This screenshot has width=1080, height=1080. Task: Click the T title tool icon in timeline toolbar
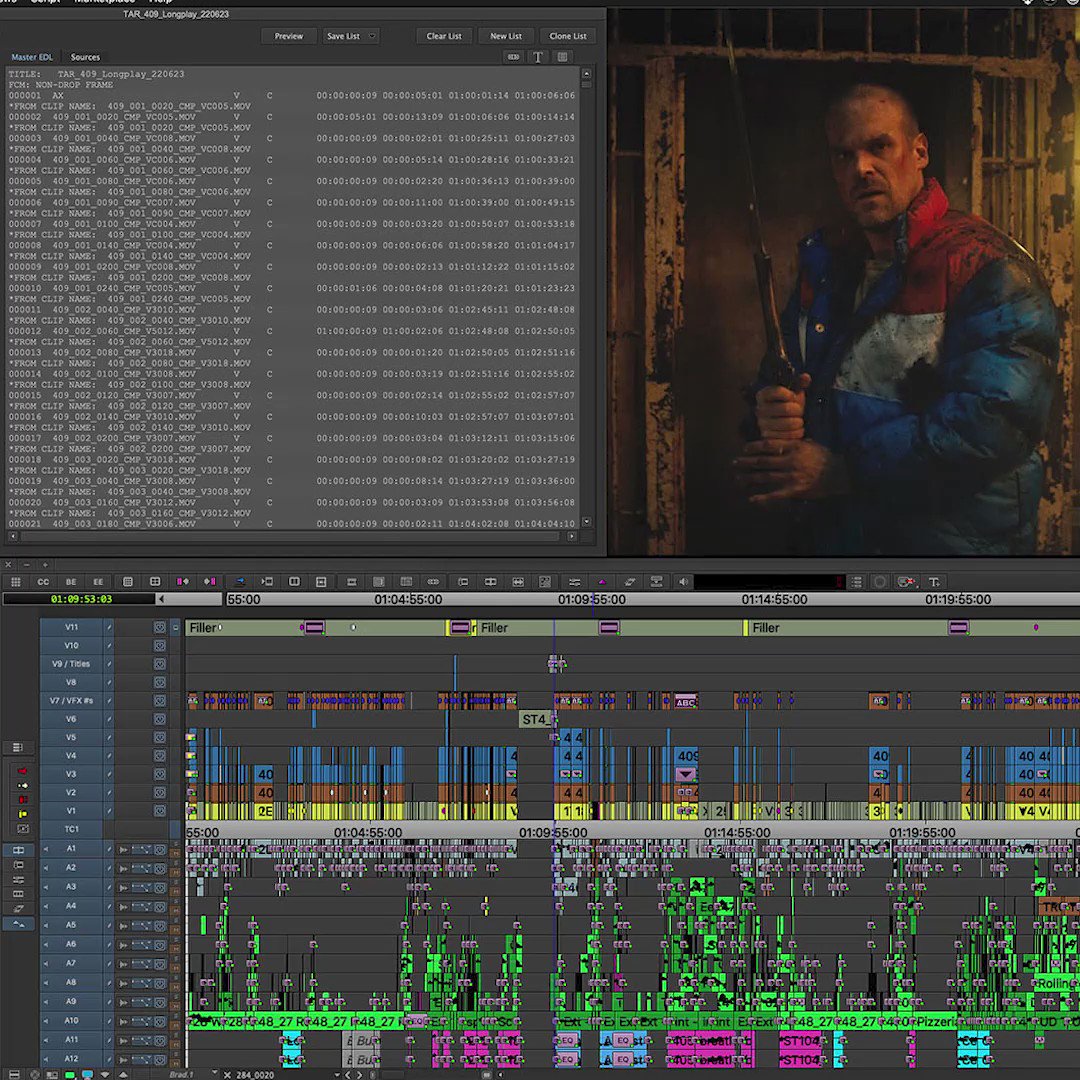coord(934,582)
